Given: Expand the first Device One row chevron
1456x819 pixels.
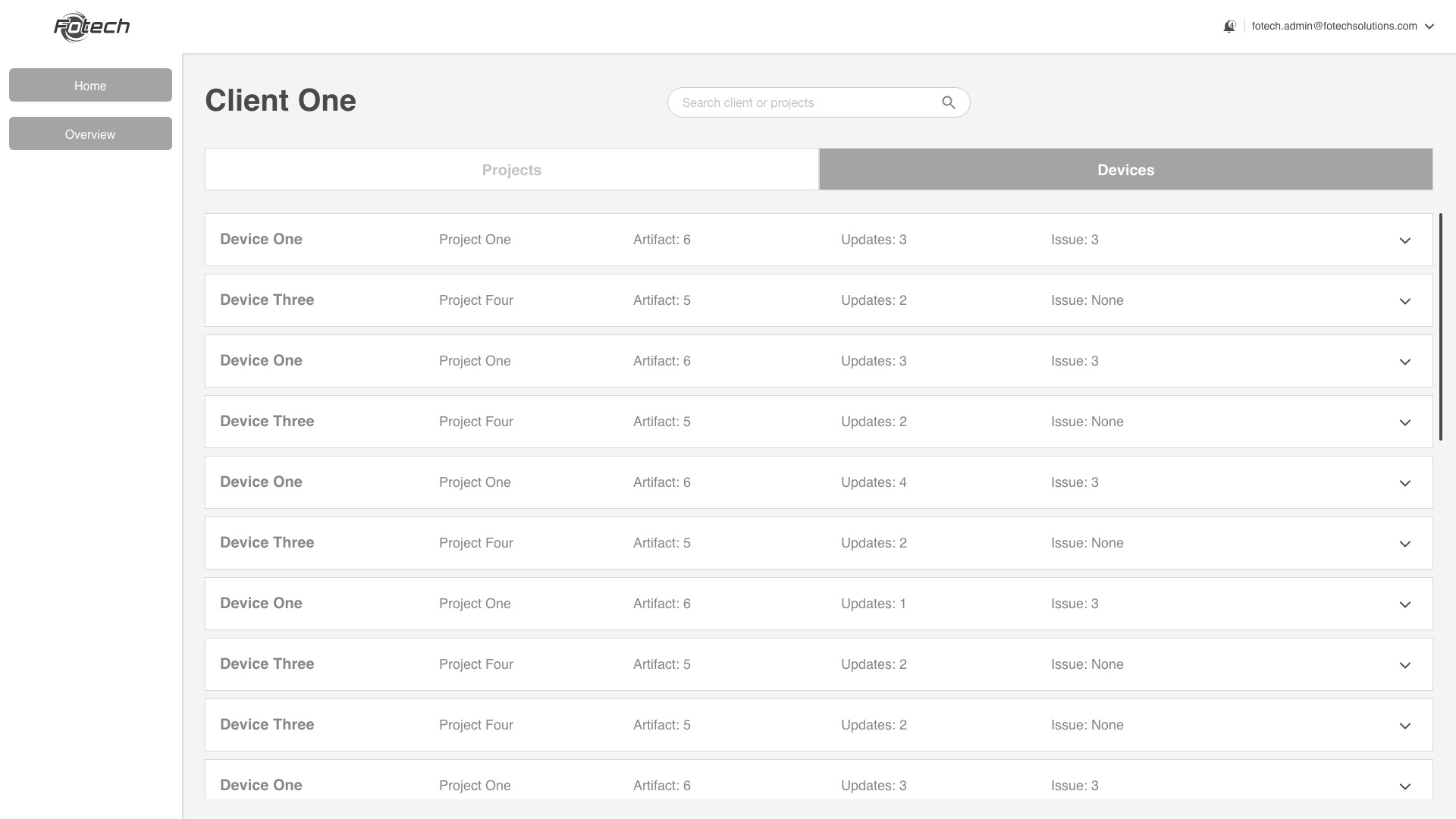Looking at the screenshot, I should (1404, 240).
